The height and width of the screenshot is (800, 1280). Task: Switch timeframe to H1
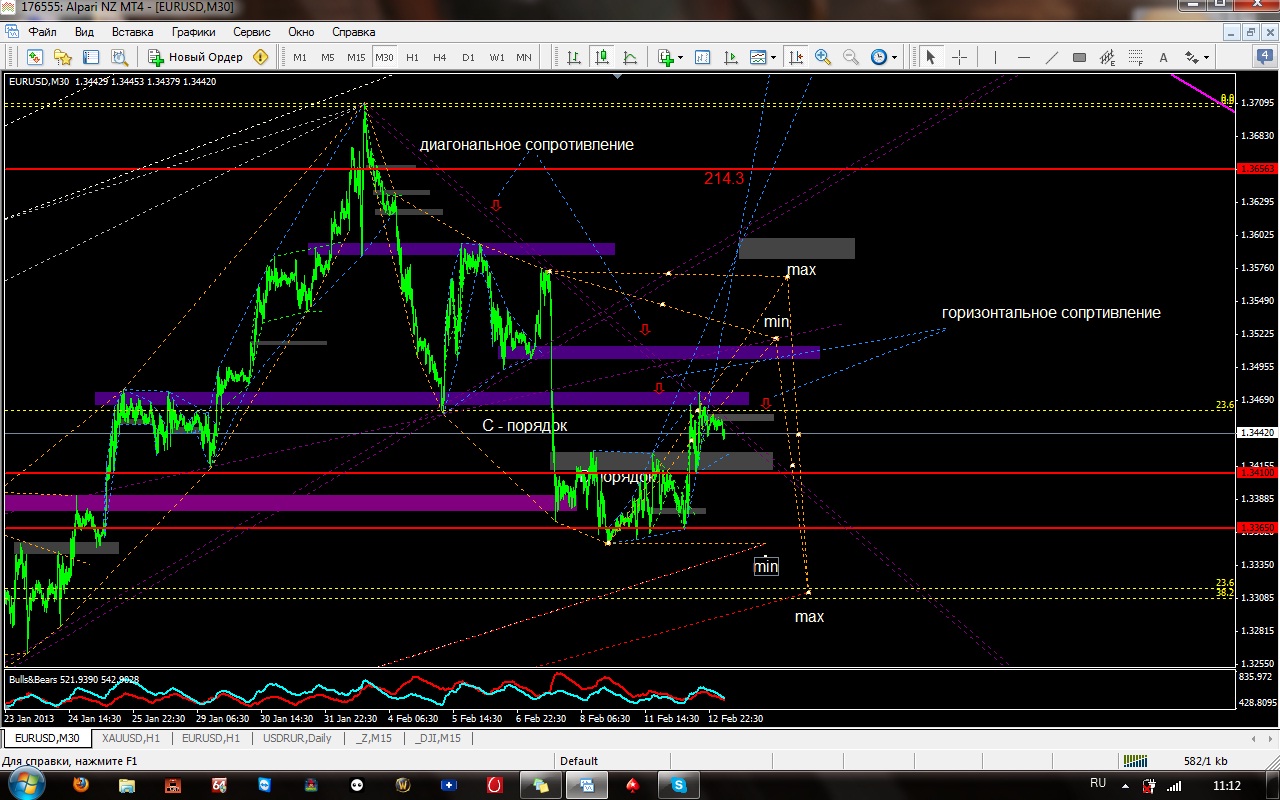(412, 57)
